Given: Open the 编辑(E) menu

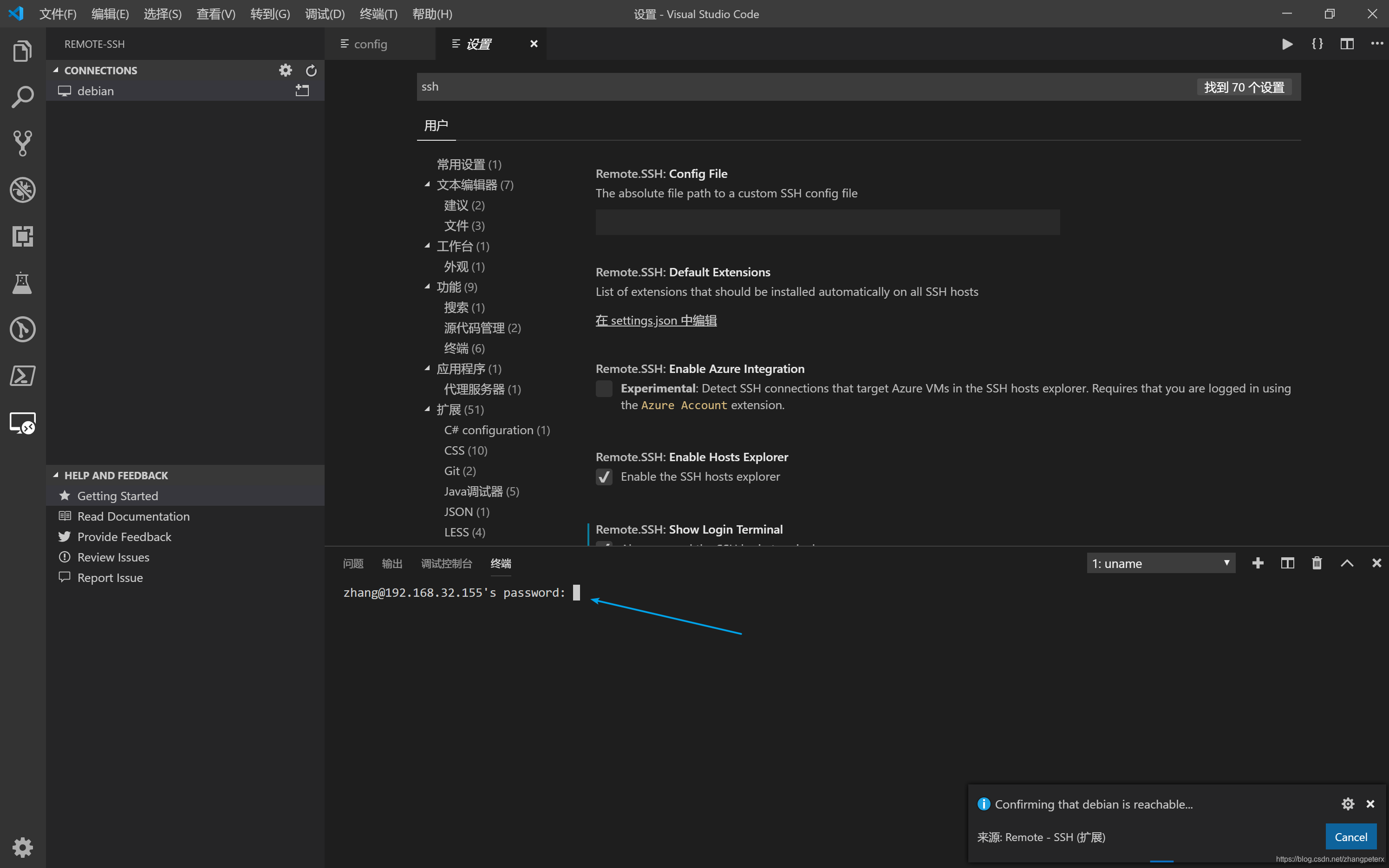Looking at the screenshot, I should [110, 14].
